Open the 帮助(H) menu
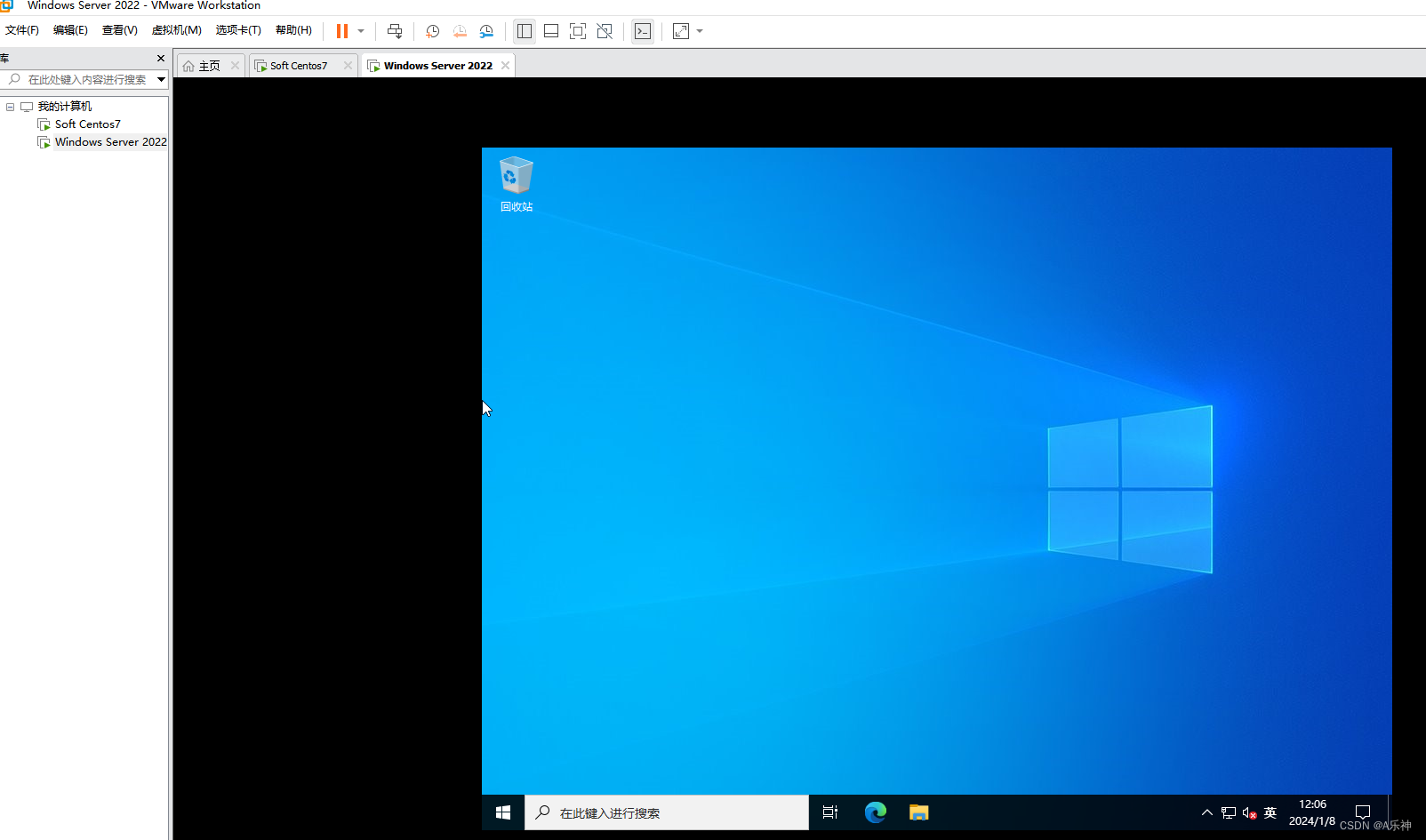This screenshot has height=840, width=1426. tap(293, 30)
